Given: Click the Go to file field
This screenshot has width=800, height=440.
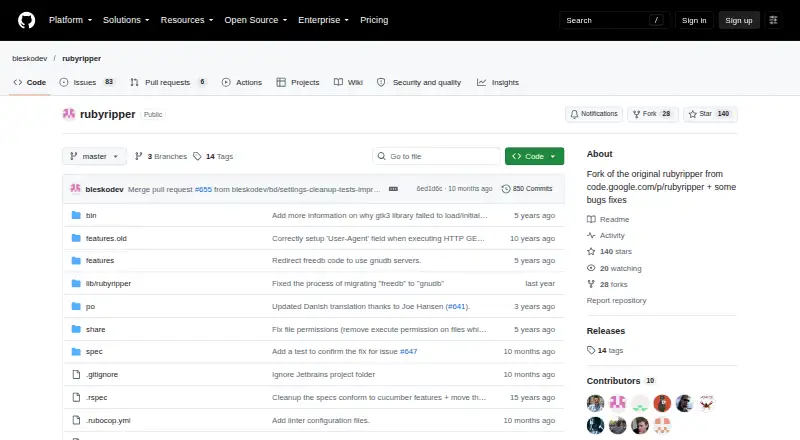Looking at the screenshot, I should [x=437, y=156].
